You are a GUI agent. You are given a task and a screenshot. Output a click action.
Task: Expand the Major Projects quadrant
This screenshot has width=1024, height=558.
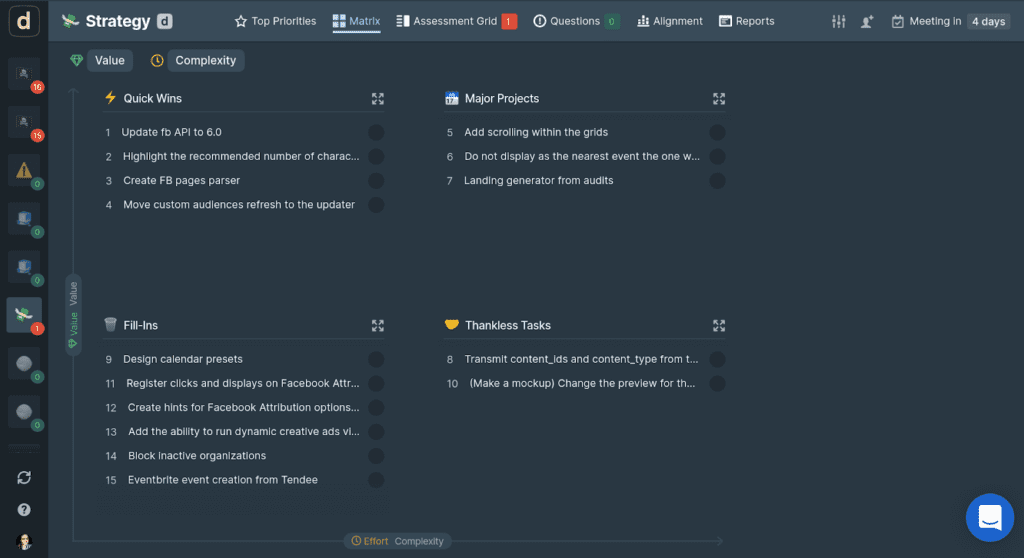718,99
